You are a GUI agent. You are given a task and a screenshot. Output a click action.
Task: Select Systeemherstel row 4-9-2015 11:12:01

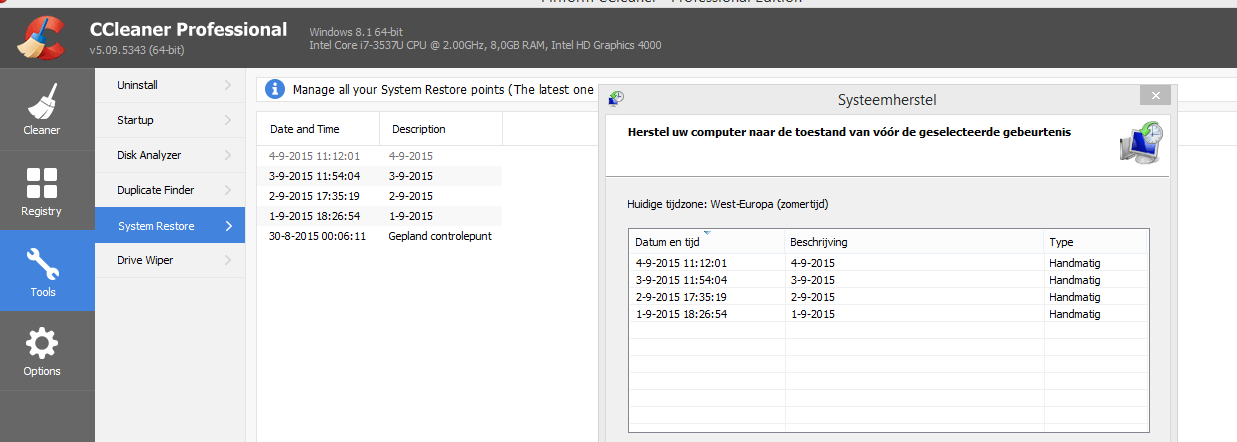point(888,263)
